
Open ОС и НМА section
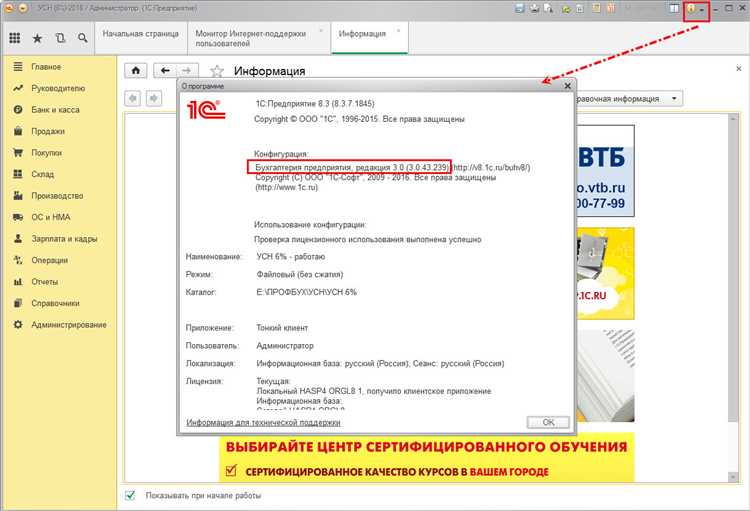click(x=51, y=217)
